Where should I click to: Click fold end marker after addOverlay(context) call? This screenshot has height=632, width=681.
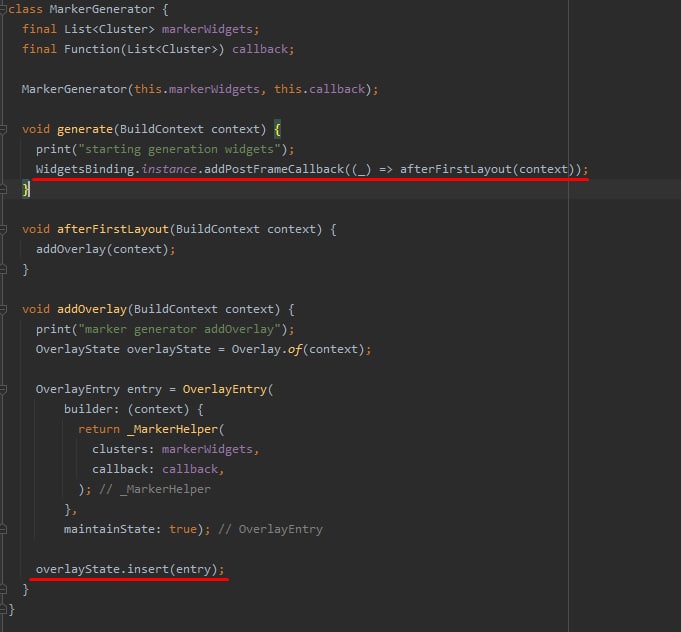3,270
